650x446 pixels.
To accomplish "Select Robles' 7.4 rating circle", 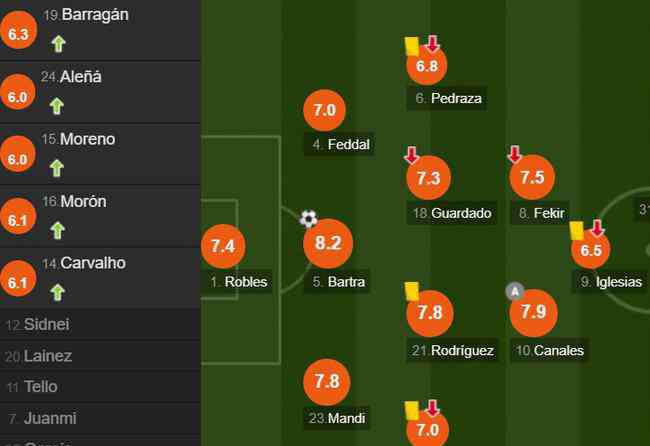I will 223,246.
